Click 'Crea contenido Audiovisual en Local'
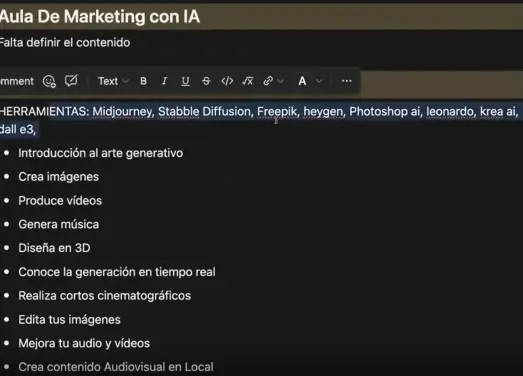The width and height of the screenshot is (523, 376). tap(116, 367)
